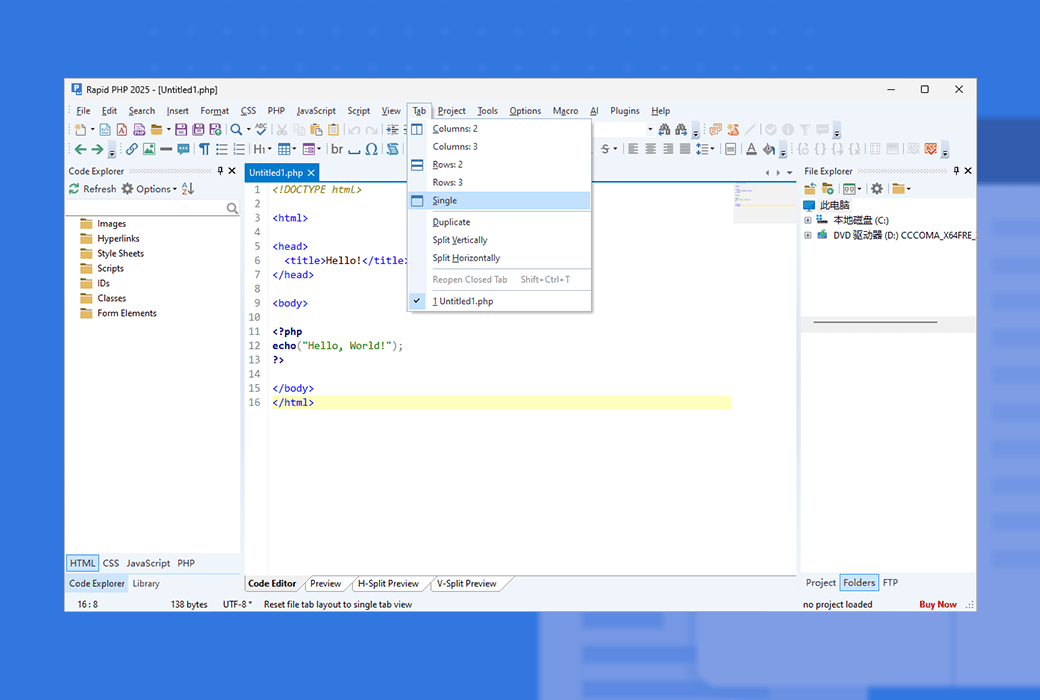1040x700 pixels.
Task: Switch to the Preview tab
Action: tap(326, 584)
